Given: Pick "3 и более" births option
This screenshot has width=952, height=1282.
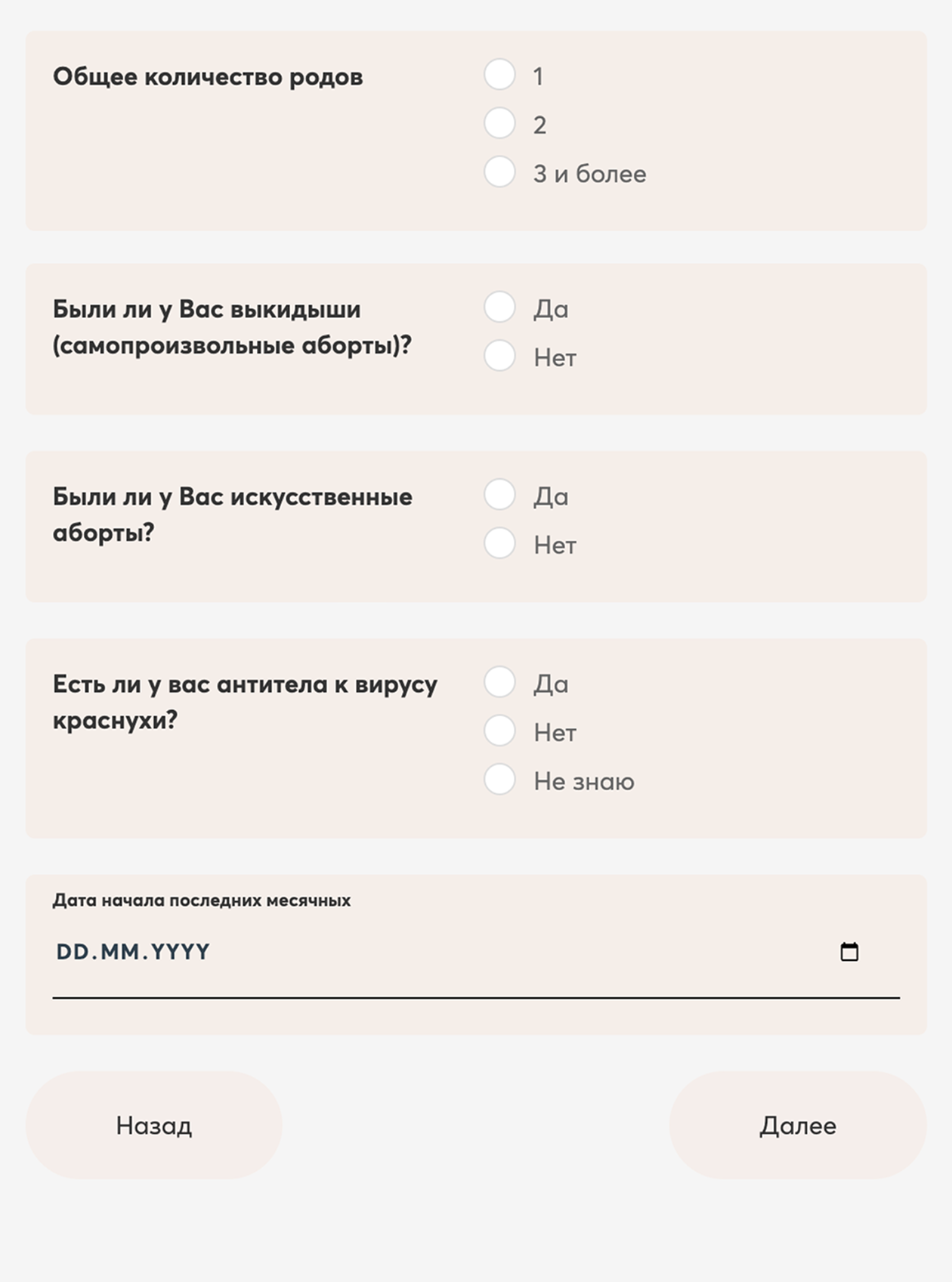Looking at the screenshot, I should click(x=499, y=172).
